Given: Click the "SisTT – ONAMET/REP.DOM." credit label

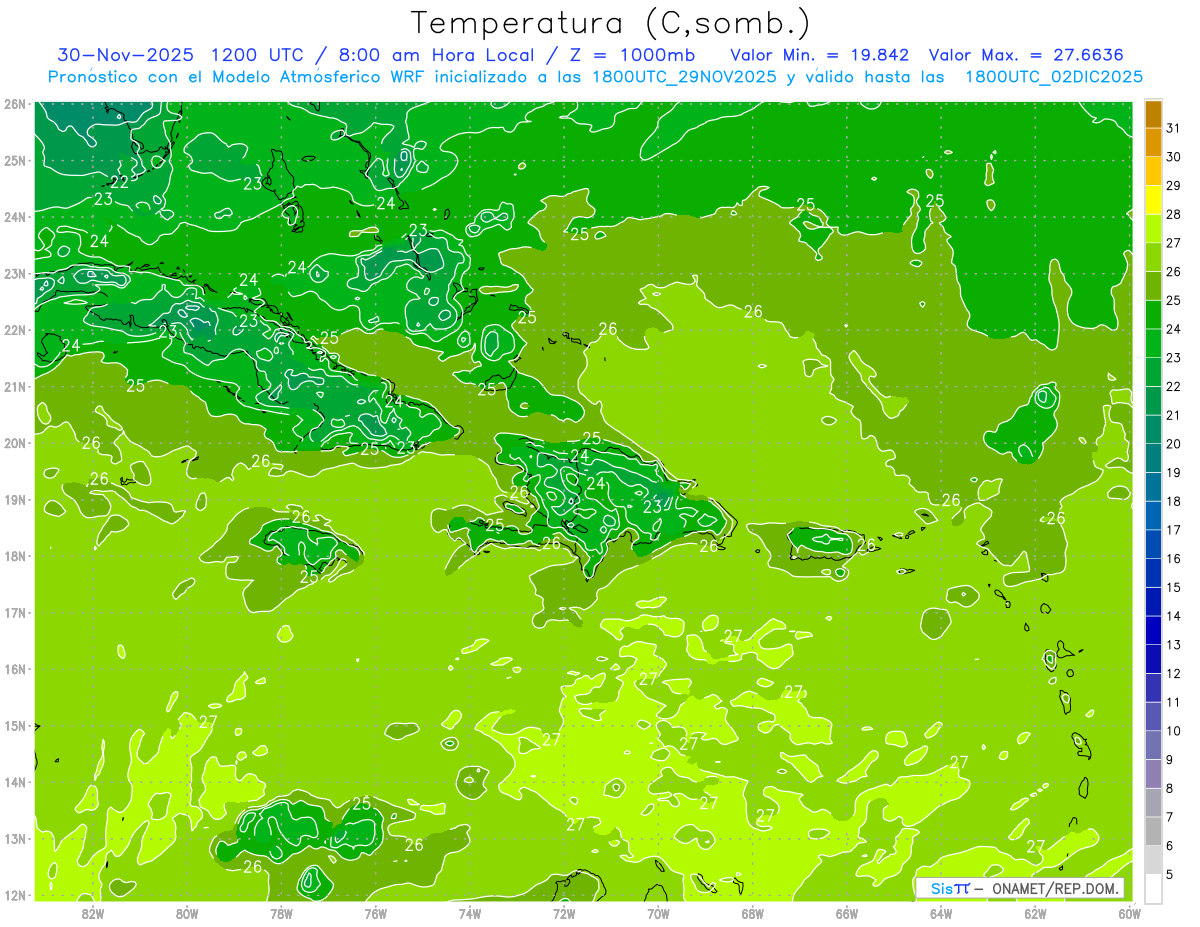Looking at the screenshot, I should pos(1020,888).
